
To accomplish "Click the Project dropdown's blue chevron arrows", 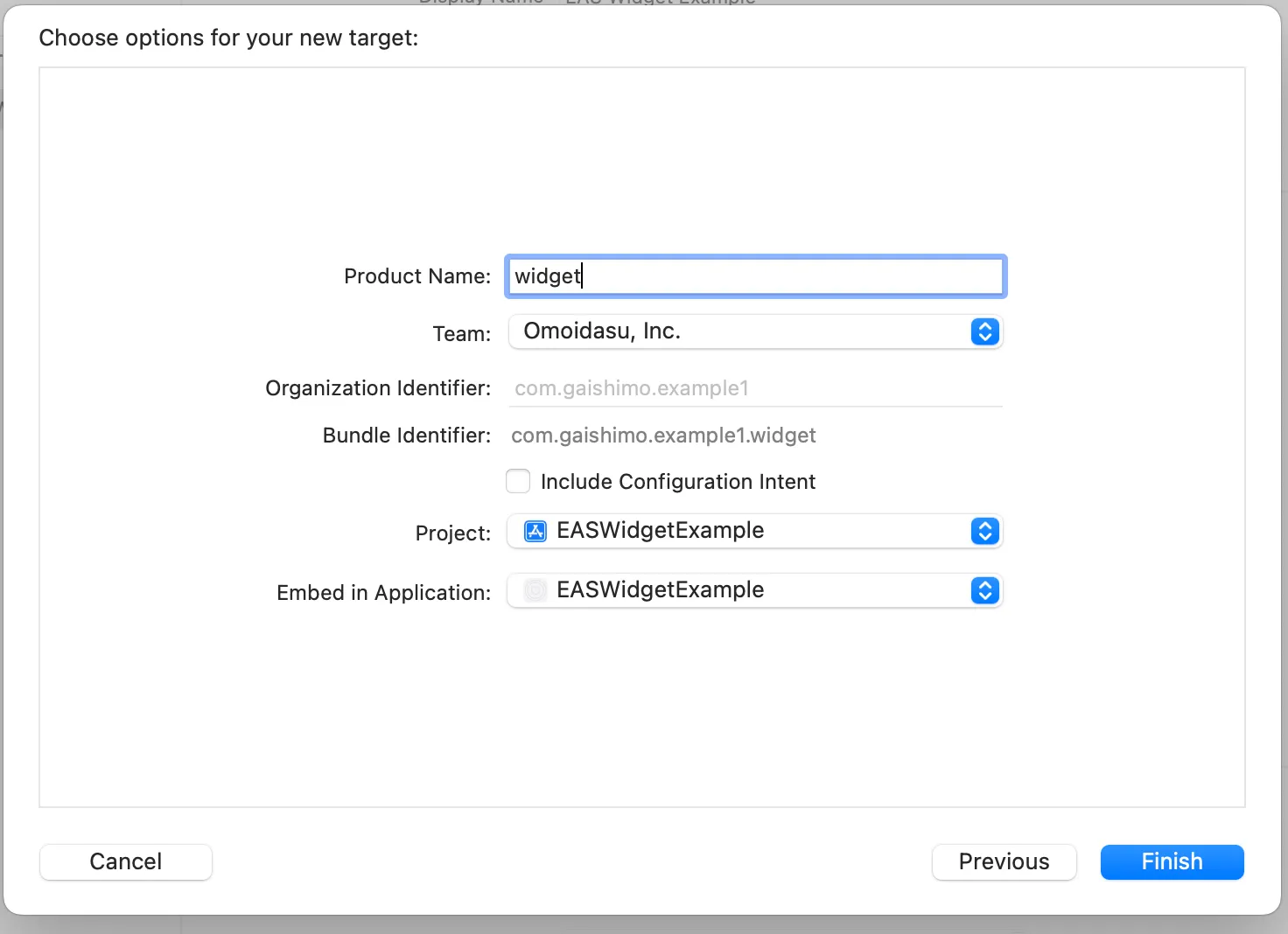I will (984, 531).
